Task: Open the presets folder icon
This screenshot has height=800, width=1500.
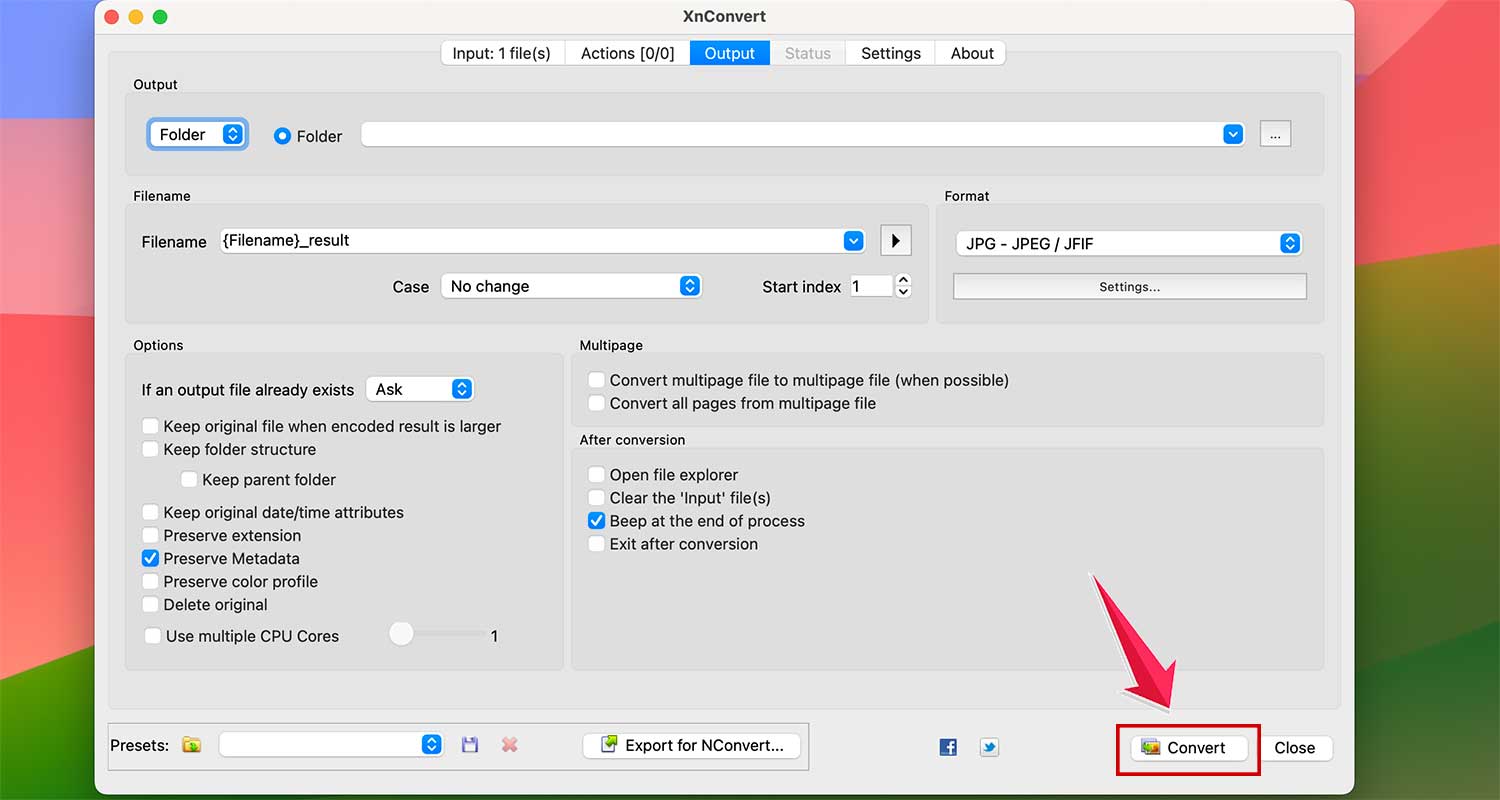Action: 191,744
